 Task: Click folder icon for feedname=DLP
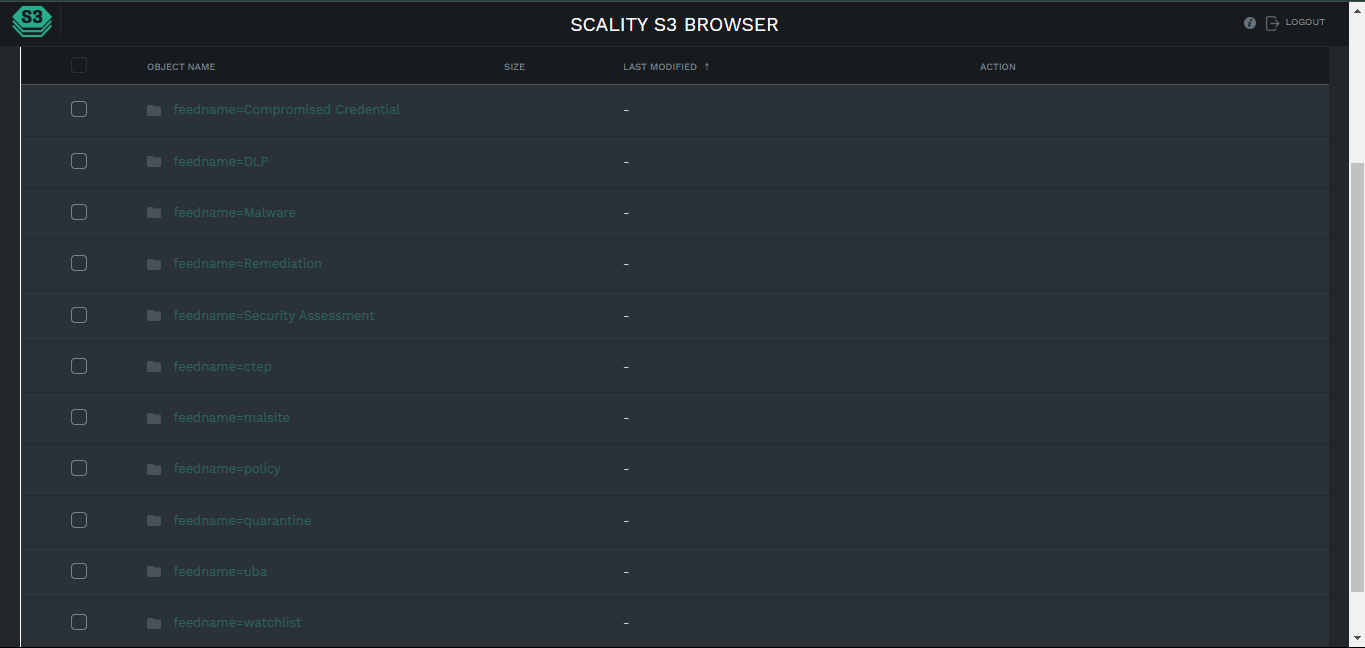[154, 162]
